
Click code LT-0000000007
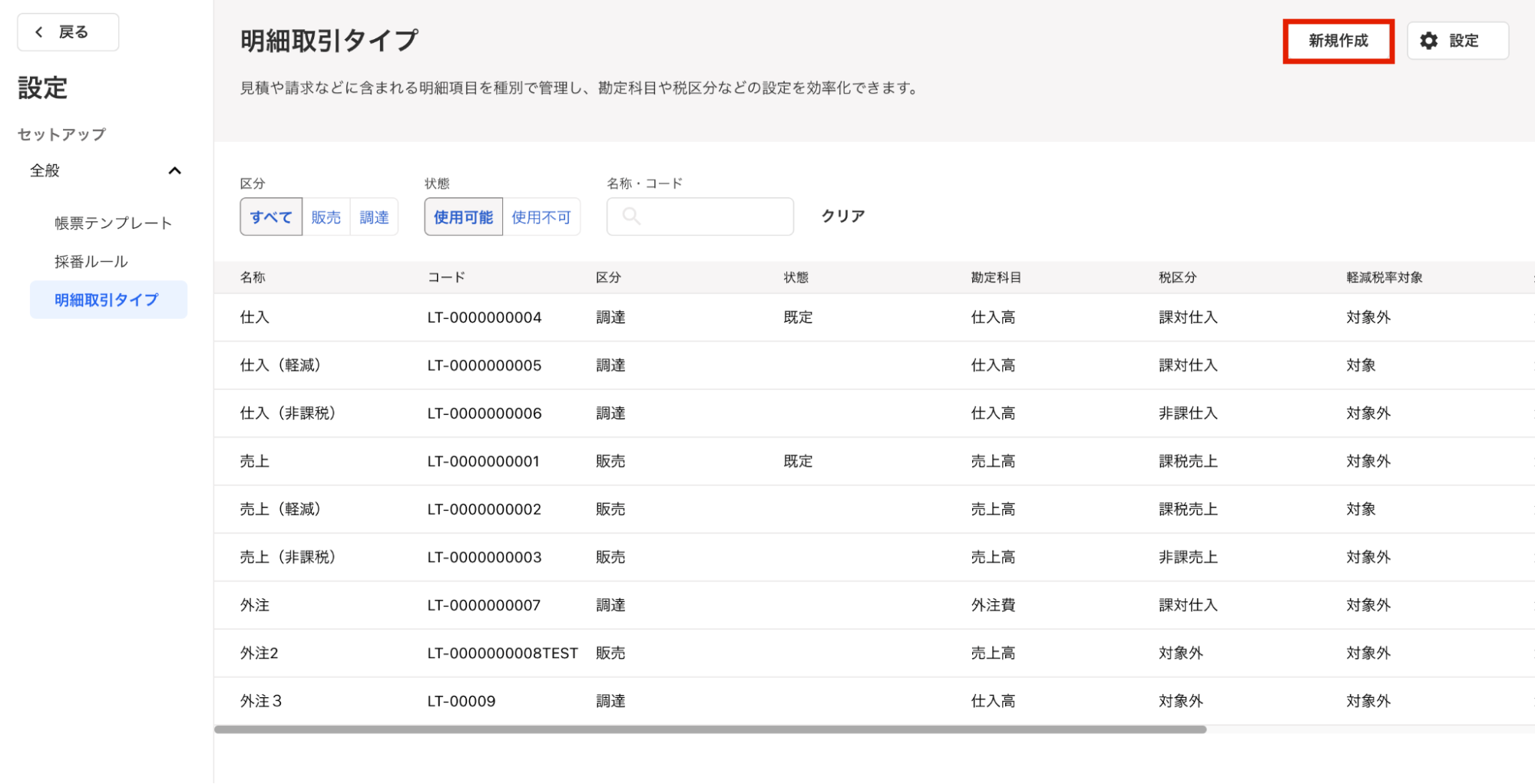(485, 605)
